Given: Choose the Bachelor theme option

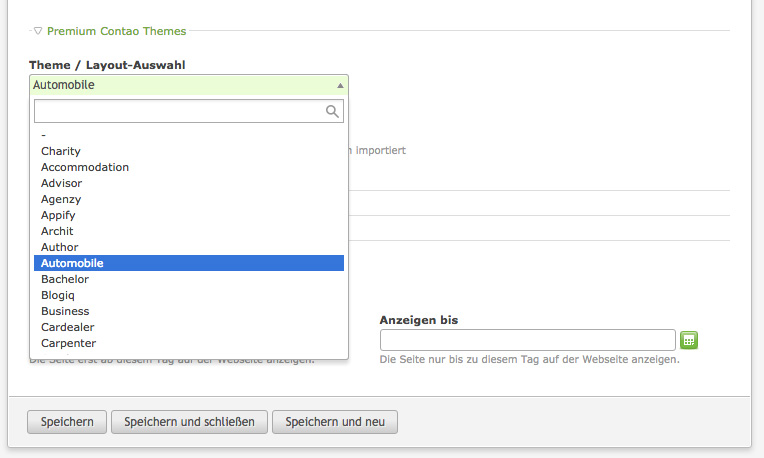Looking at the screenshot, I should tap(65, 279).
